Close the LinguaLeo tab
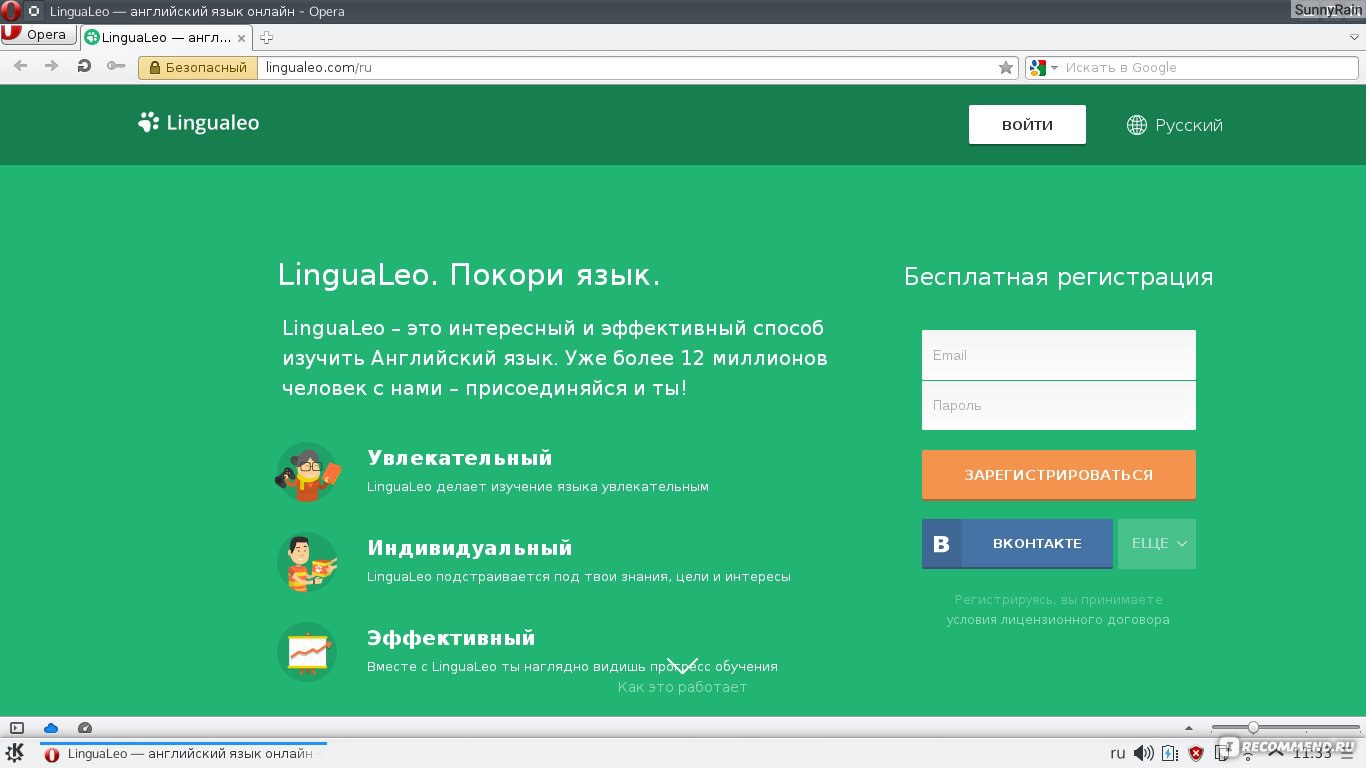The image size is (1366, 768). (241, 38)
